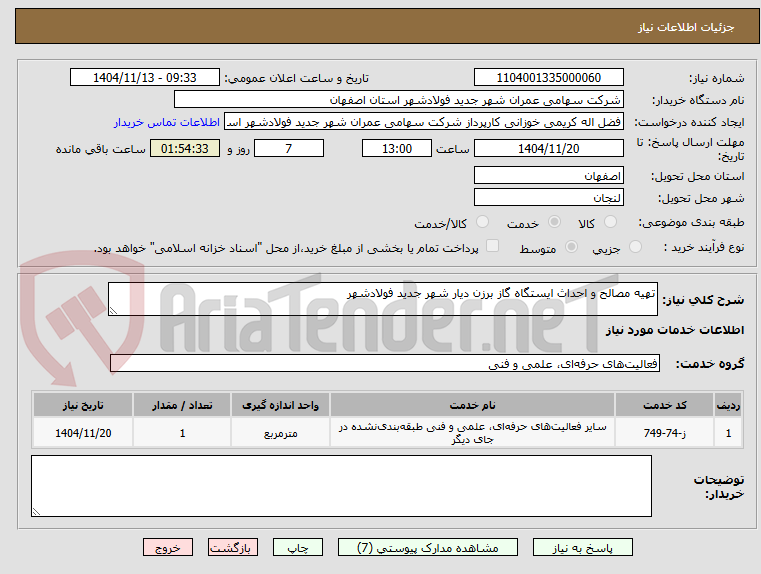The image size is (761, 574).
Task: Click the service name cell سایر فعالیت‌های حرفه‌ای
Action: (x=472, y=433)
